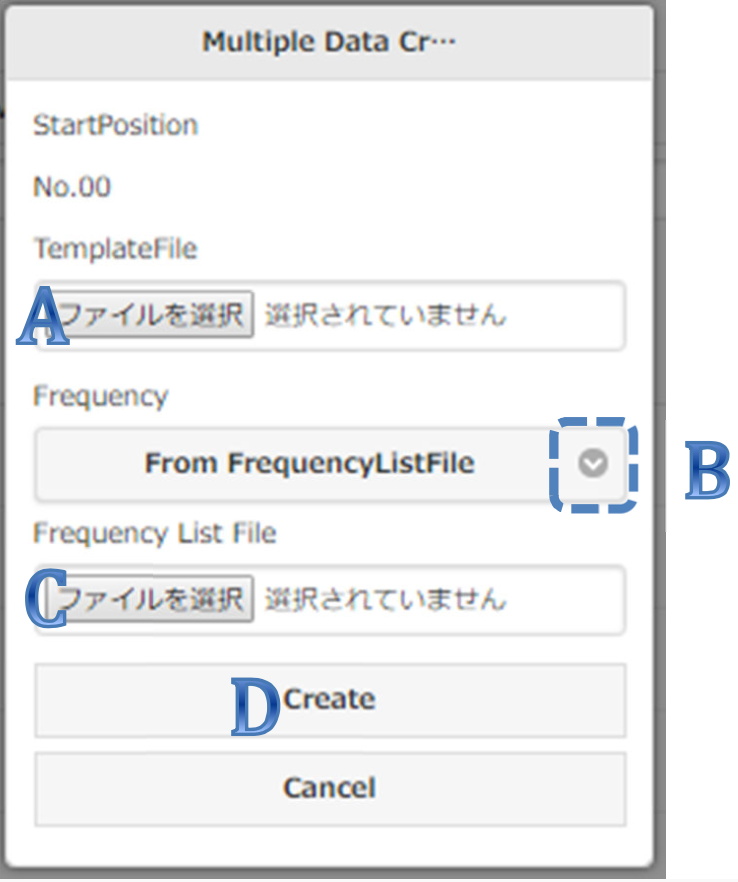Screen dimensions: 738x882
Task: Click the blue letter D marker
Action: pos(255,708)
